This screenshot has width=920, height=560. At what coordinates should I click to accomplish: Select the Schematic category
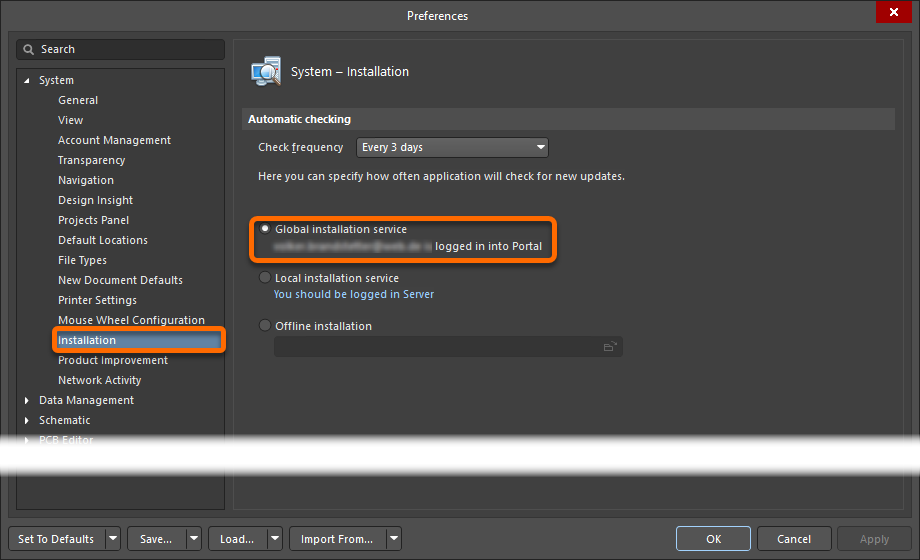65,420
